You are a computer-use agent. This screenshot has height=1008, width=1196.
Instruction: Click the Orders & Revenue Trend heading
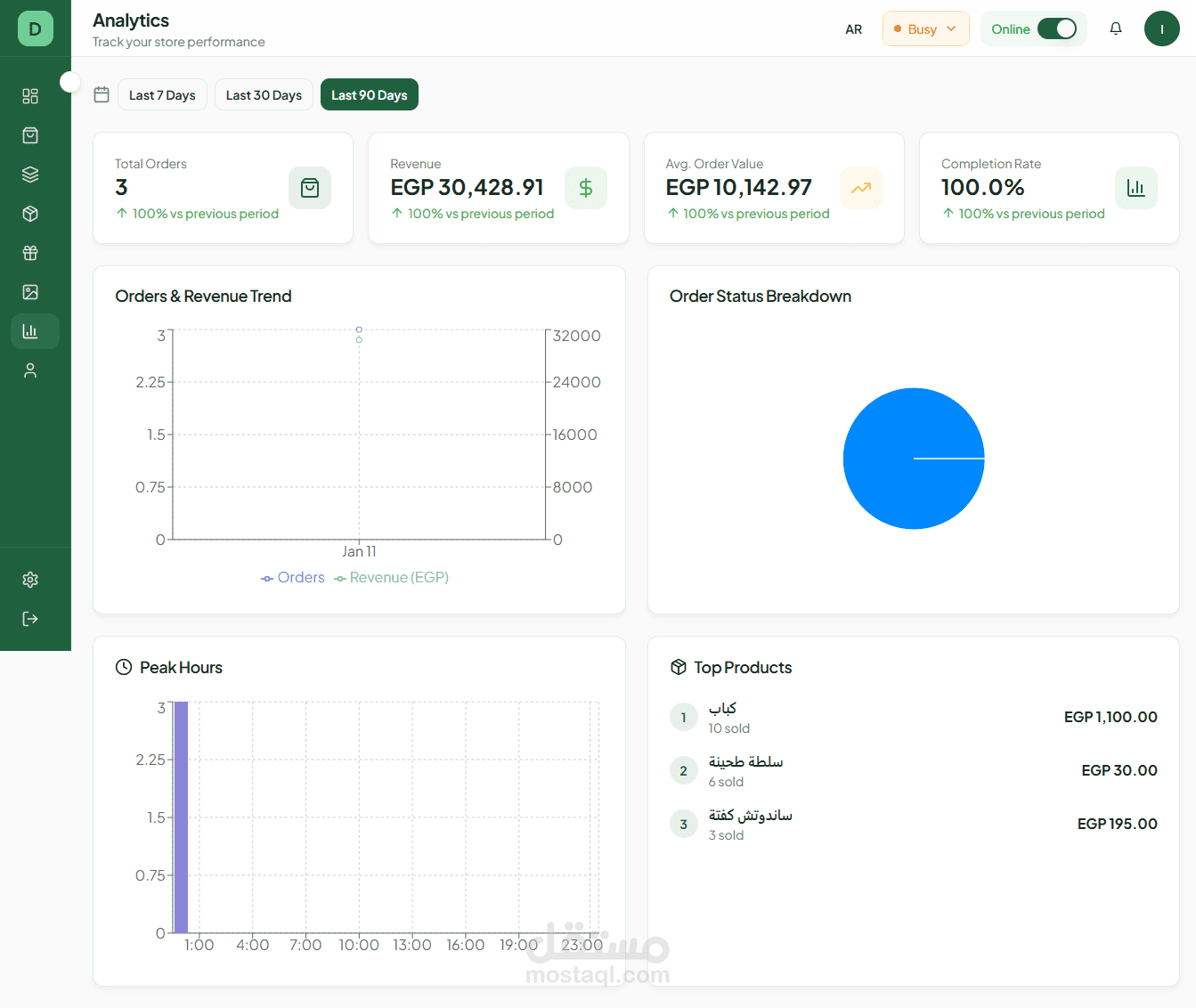[203, 296]
